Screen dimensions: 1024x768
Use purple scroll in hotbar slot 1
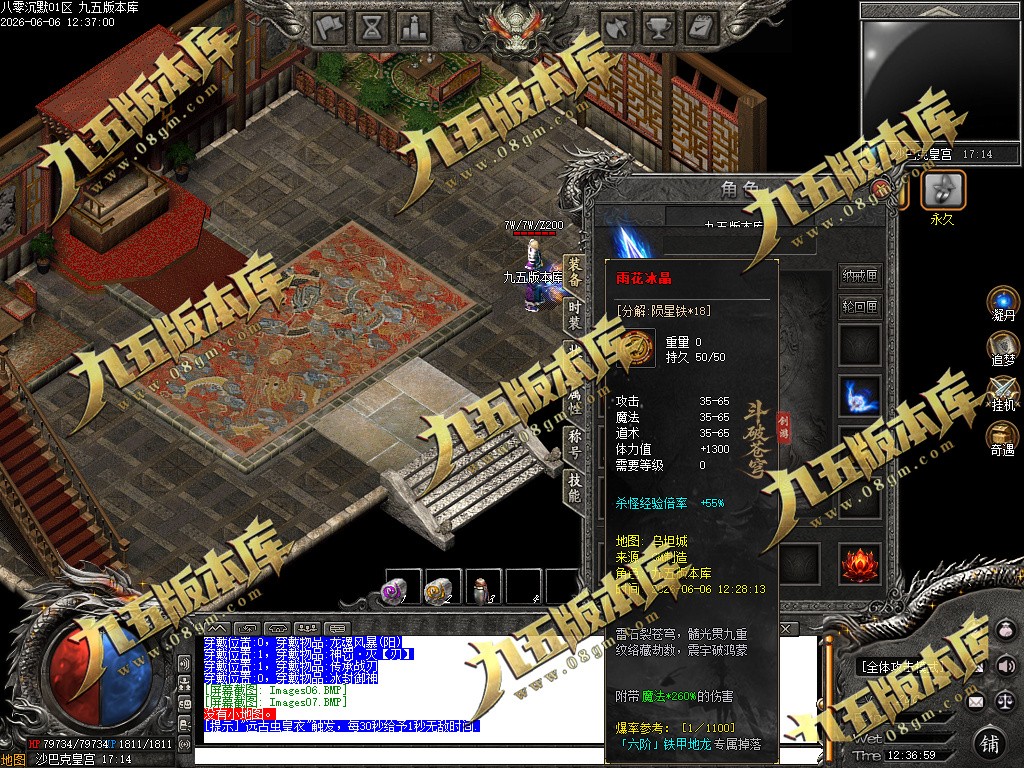(x=396, y=590)
